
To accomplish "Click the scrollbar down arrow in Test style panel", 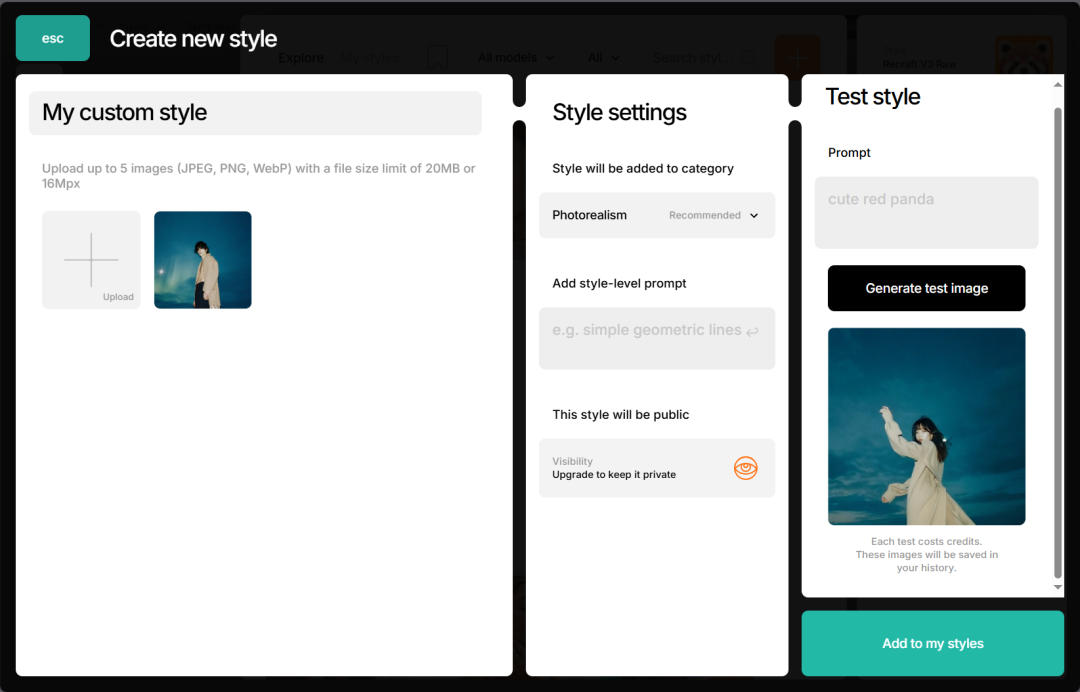I will [1058, 587].
